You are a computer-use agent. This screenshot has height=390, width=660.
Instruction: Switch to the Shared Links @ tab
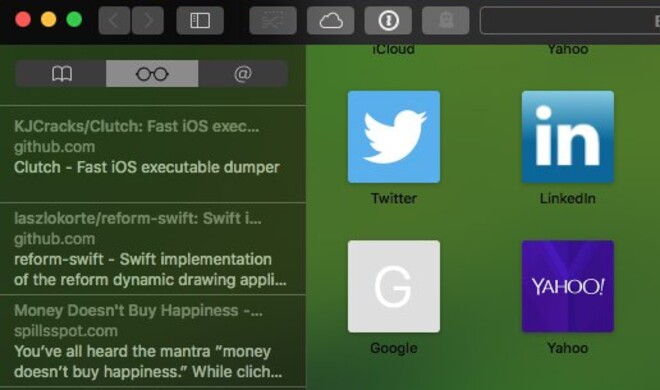click(x=243, y=74)
